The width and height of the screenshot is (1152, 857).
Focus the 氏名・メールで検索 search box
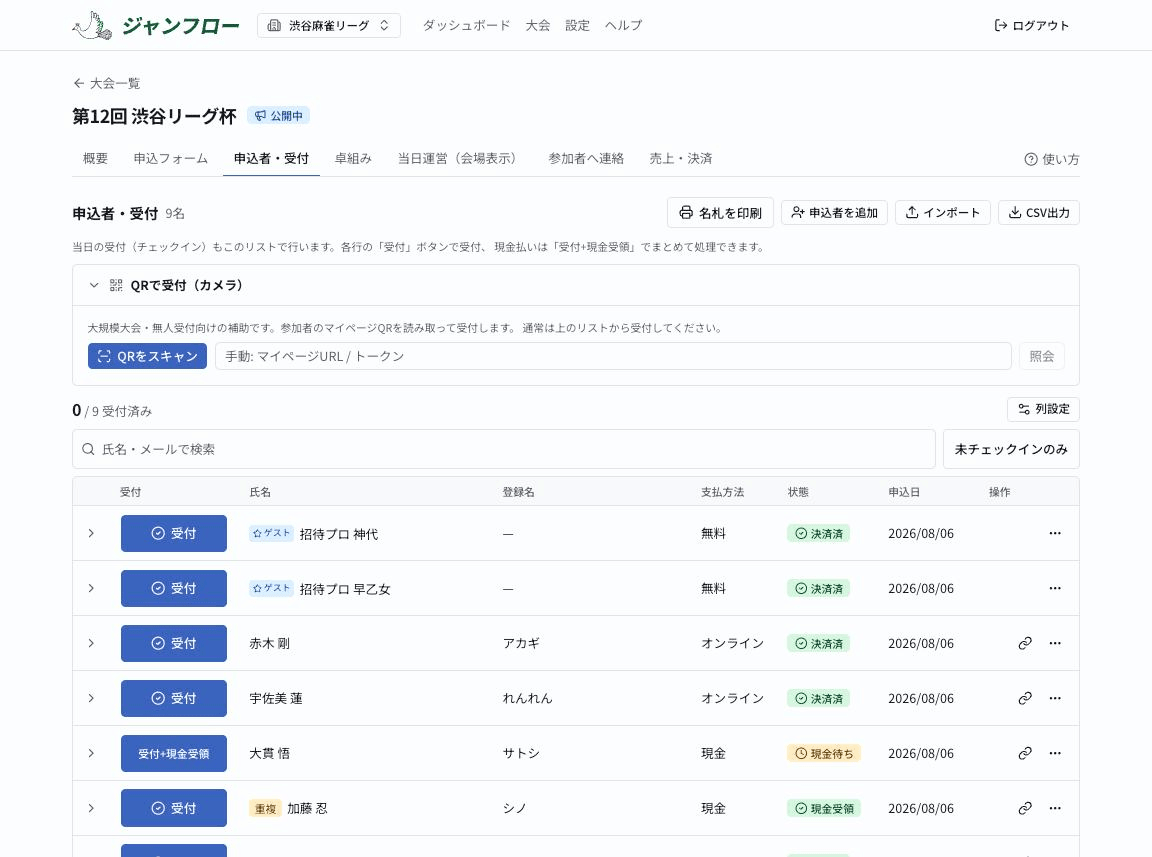point(503,449)
